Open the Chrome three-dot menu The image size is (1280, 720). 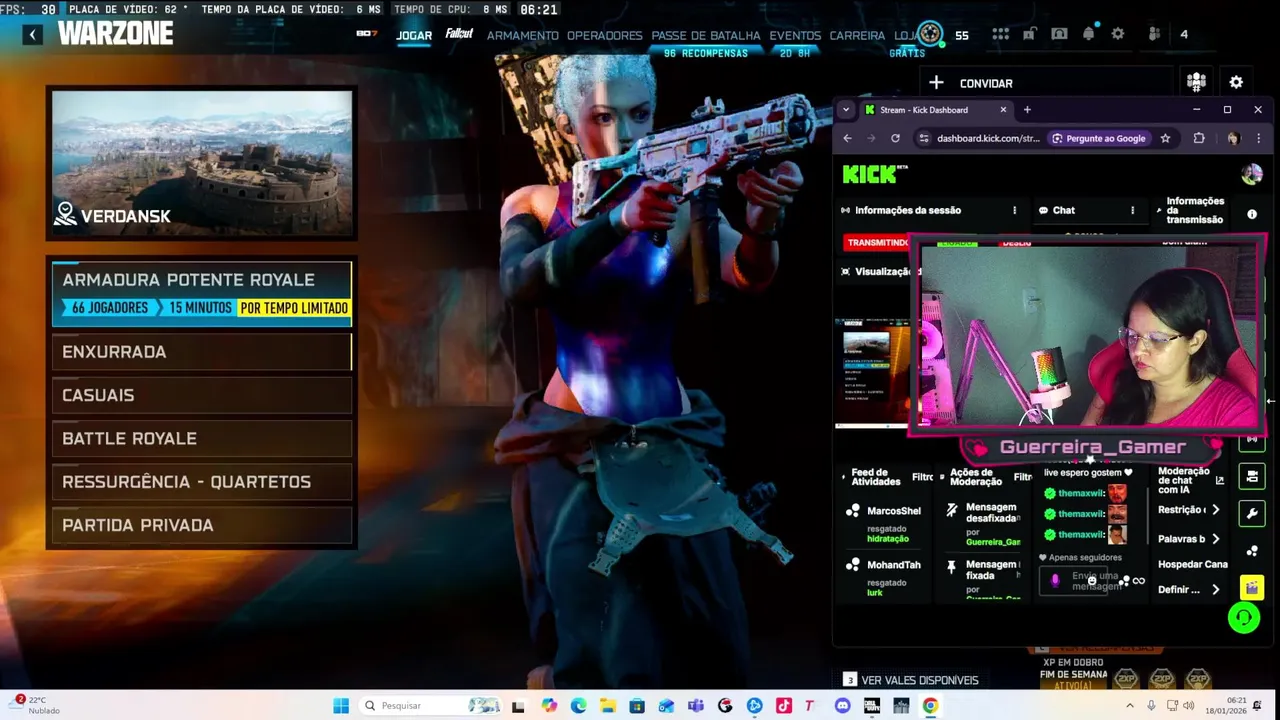[1259, 138]
